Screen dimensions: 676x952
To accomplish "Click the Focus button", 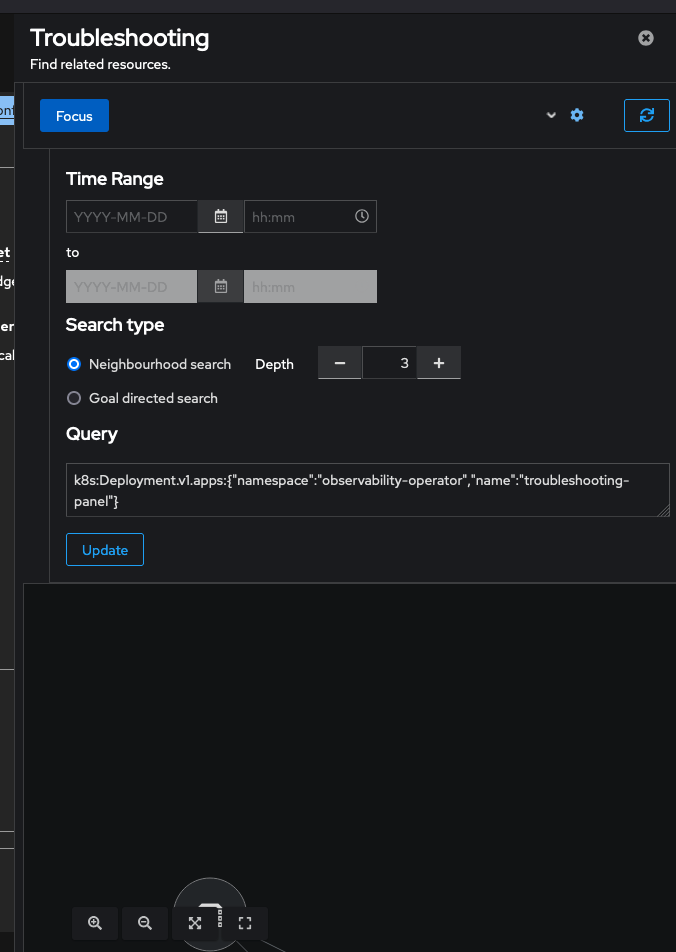I will [74, 116].
